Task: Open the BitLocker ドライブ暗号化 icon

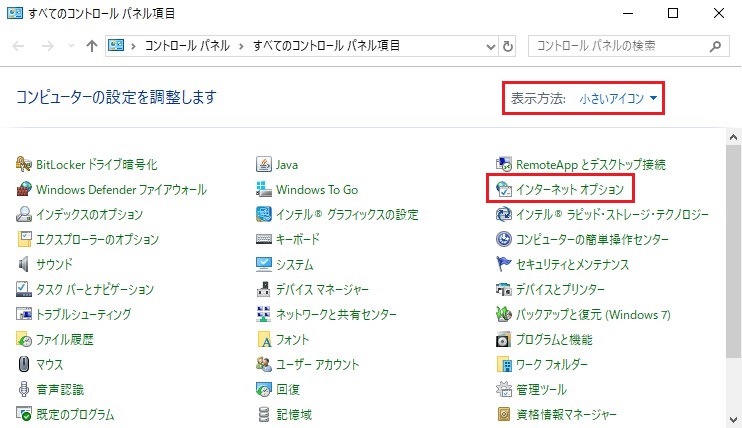Action: pyautogui.click(x=24, y=164)
